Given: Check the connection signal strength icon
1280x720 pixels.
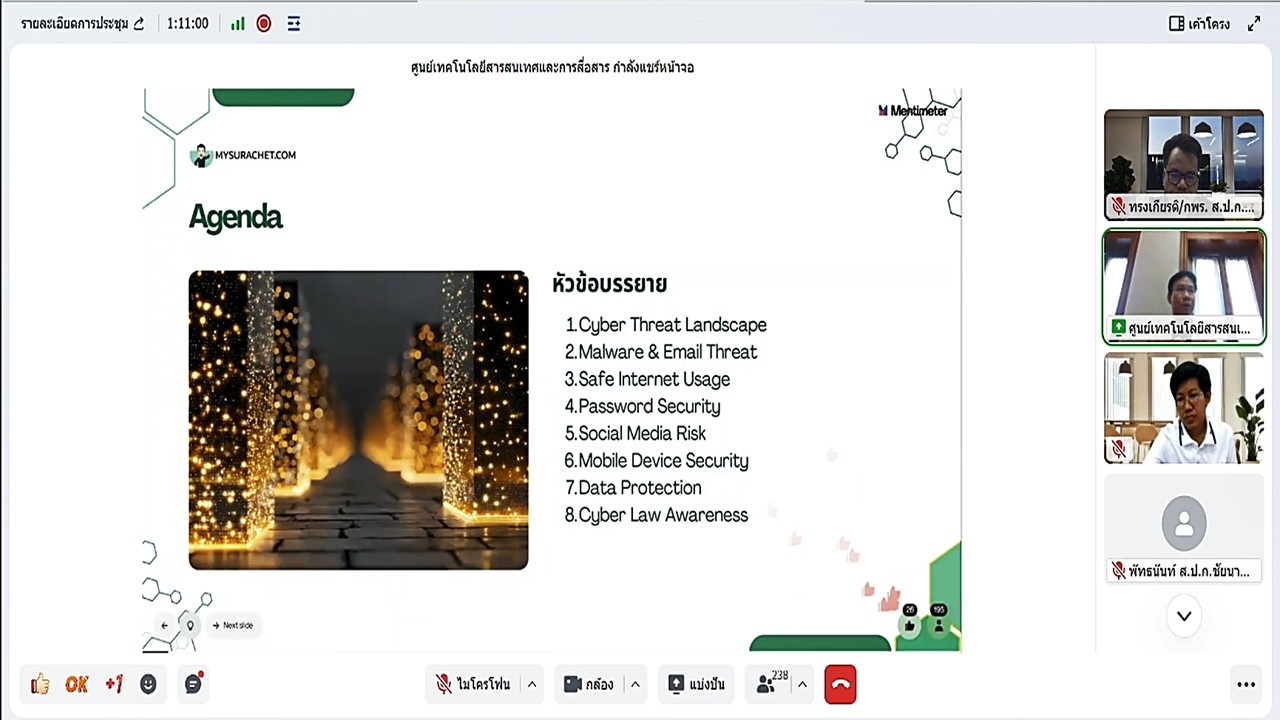Looking at the screenshot, I should [x=237, y=23].
